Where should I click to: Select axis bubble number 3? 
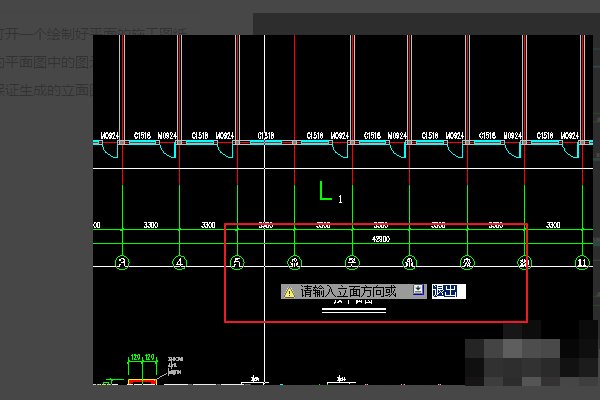121,263
